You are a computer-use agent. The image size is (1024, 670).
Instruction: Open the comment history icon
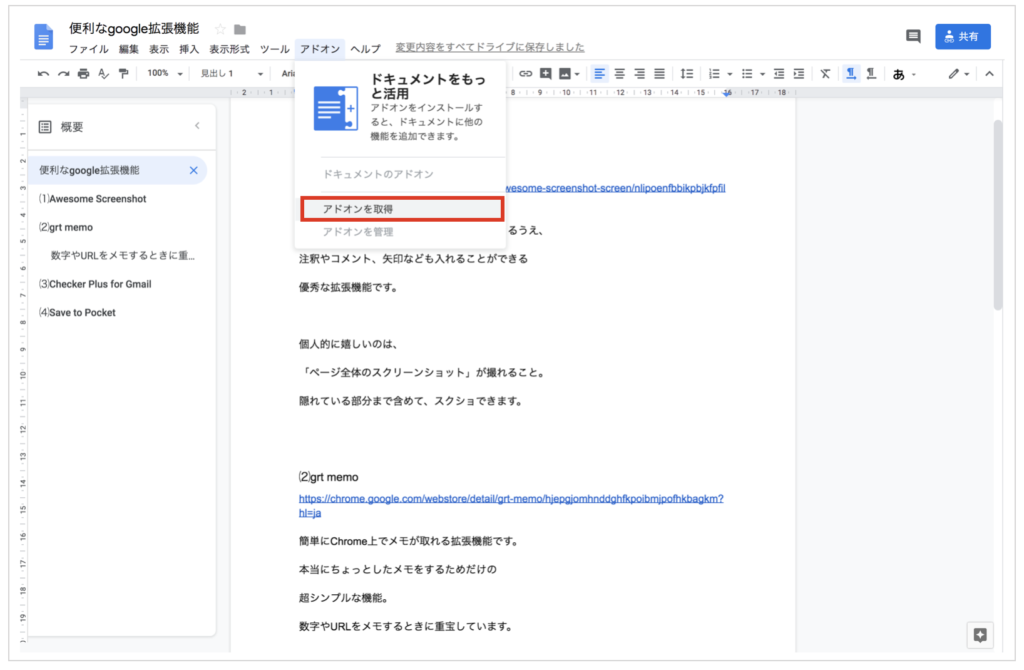(913, 37)
